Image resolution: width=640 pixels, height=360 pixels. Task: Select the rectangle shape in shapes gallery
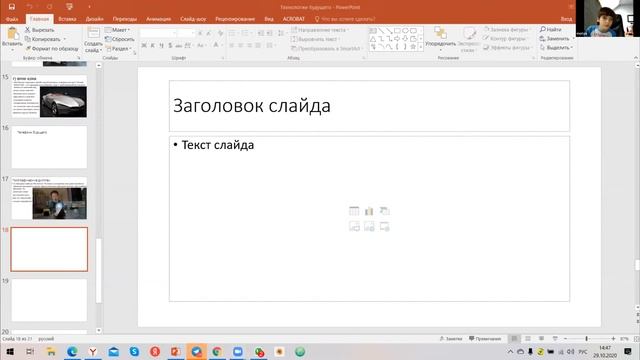[x=397, y=31]
